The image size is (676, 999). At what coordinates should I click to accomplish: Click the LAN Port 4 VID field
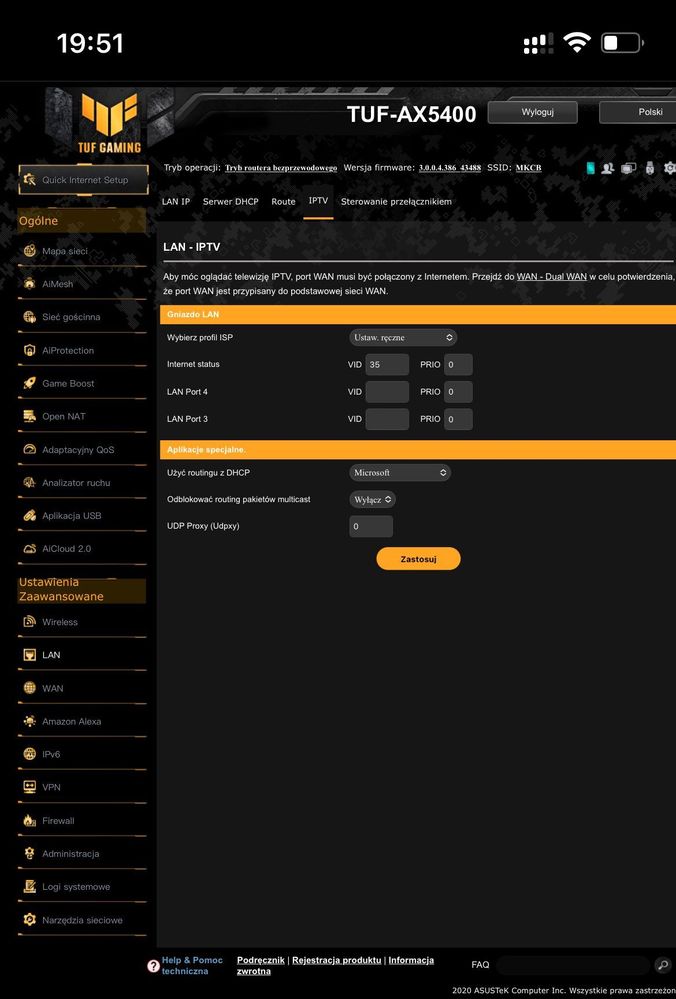pyautogui.click(x=387, y=392)
